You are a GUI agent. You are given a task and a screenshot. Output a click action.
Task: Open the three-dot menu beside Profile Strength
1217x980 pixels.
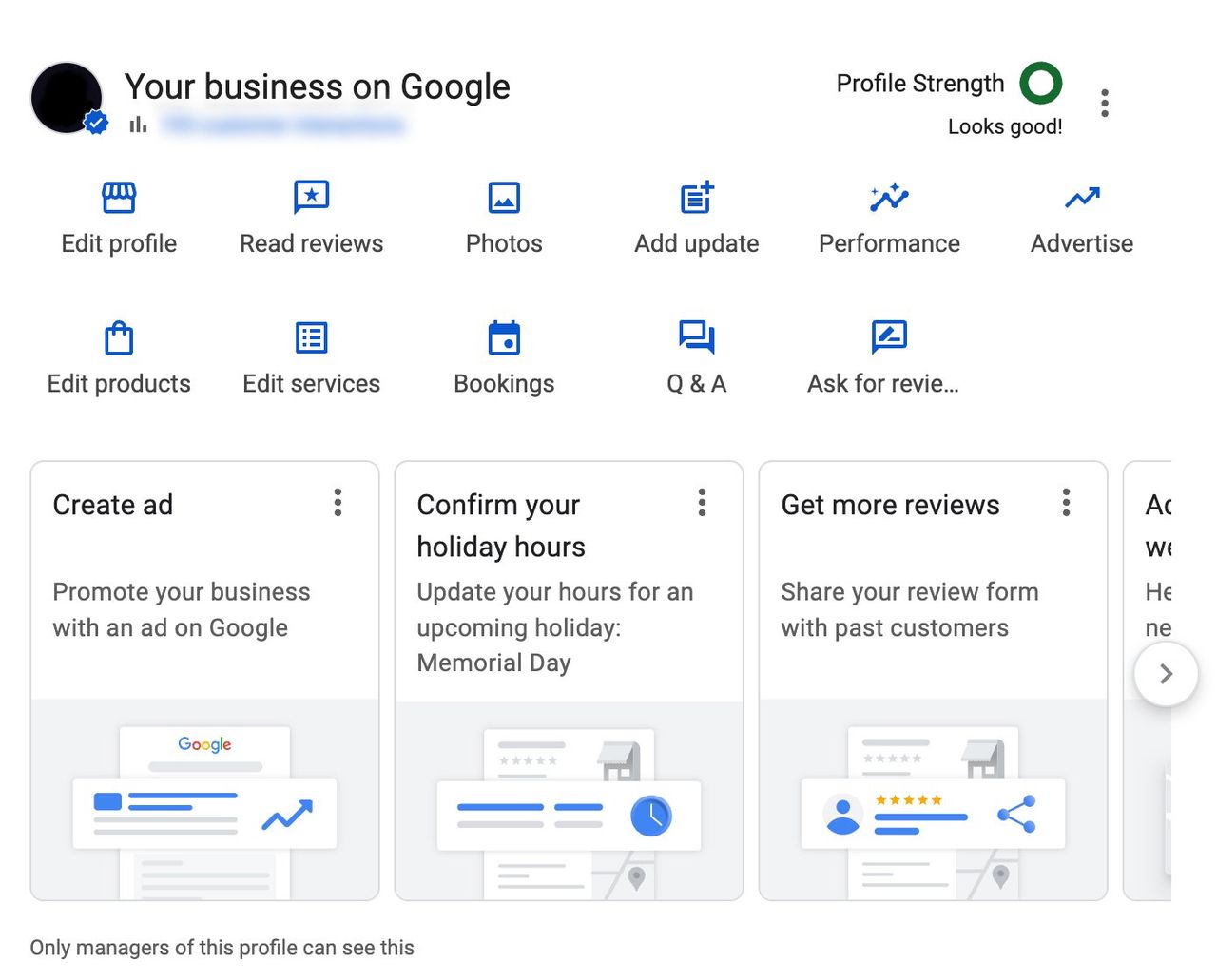(x=1104, y=103)
